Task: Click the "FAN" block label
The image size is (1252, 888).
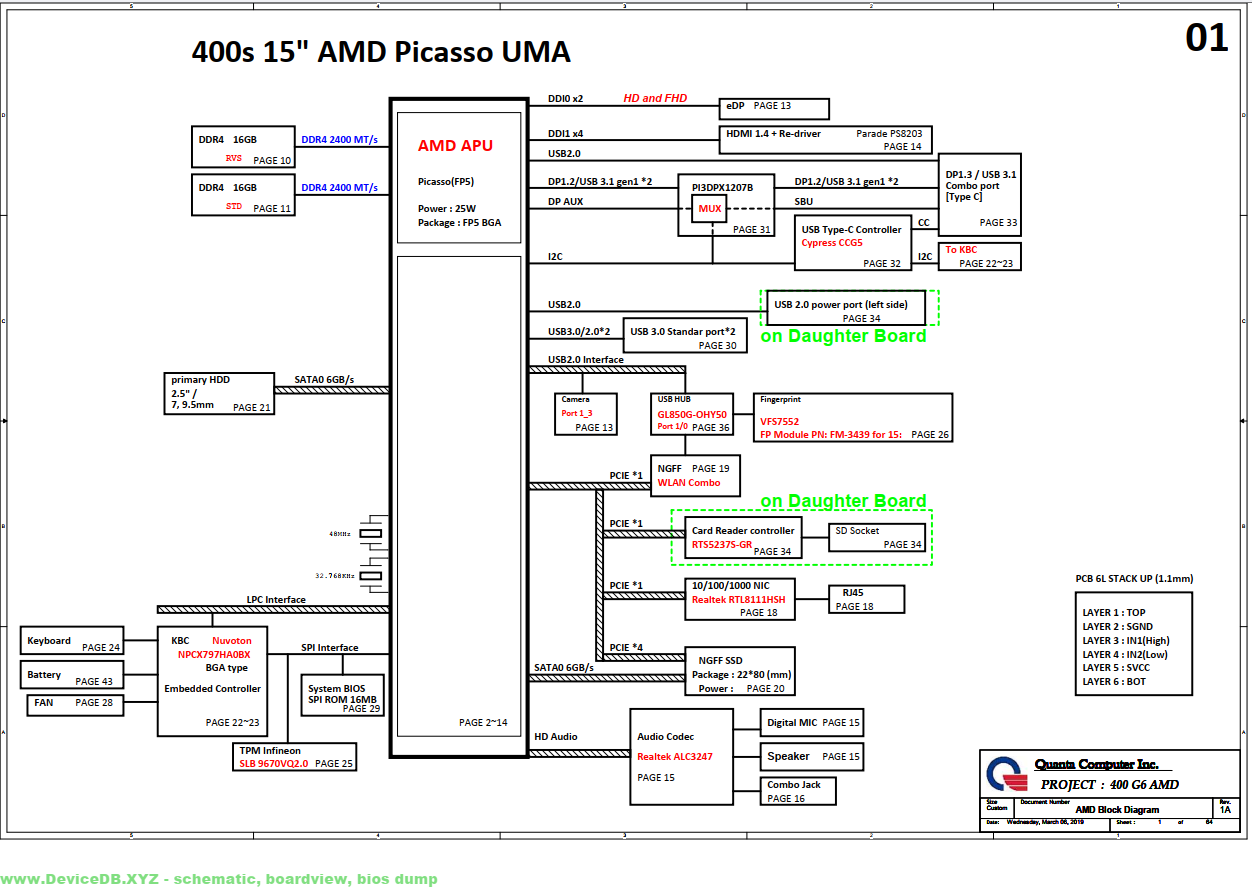Action: tap(43, 703)
